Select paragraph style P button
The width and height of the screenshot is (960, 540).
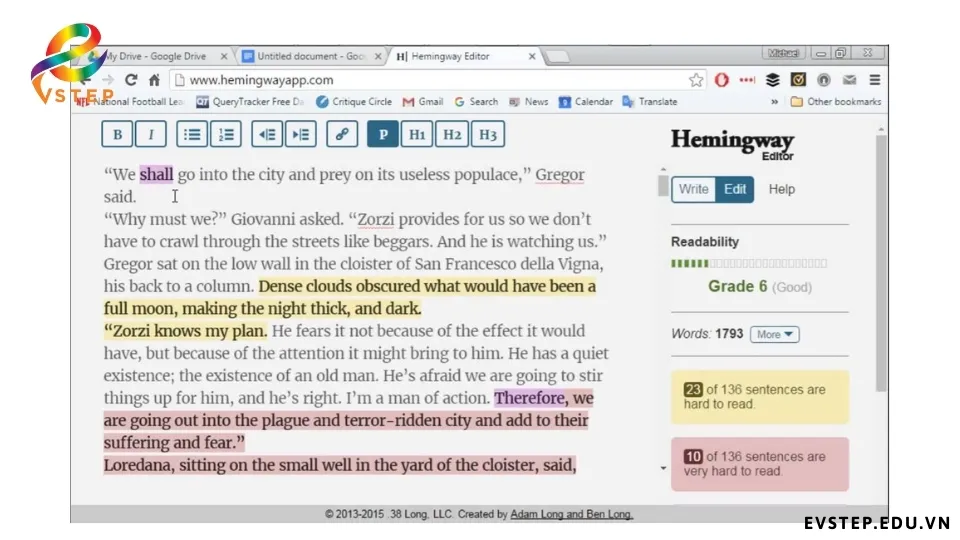383,135
